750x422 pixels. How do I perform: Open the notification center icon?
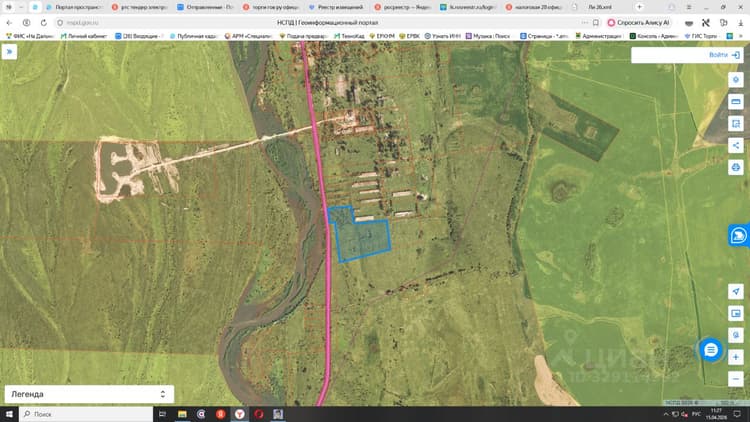click(x=737, y=414)
